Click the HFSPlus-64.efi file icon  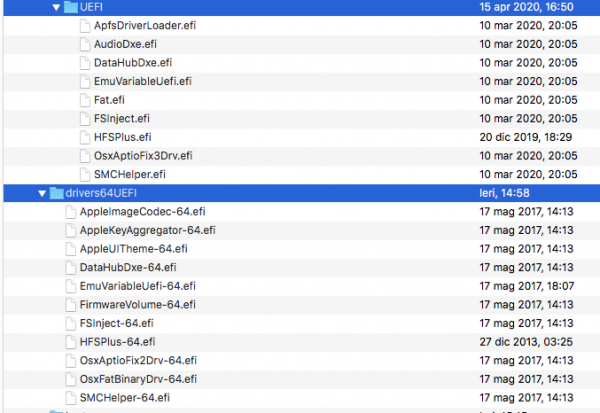[70, 342]
